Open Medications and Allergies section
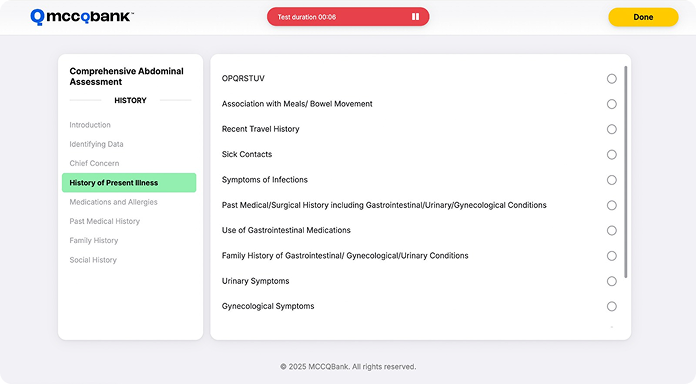The width and height of the screenshot is (696, 384). tap(113, 202)
